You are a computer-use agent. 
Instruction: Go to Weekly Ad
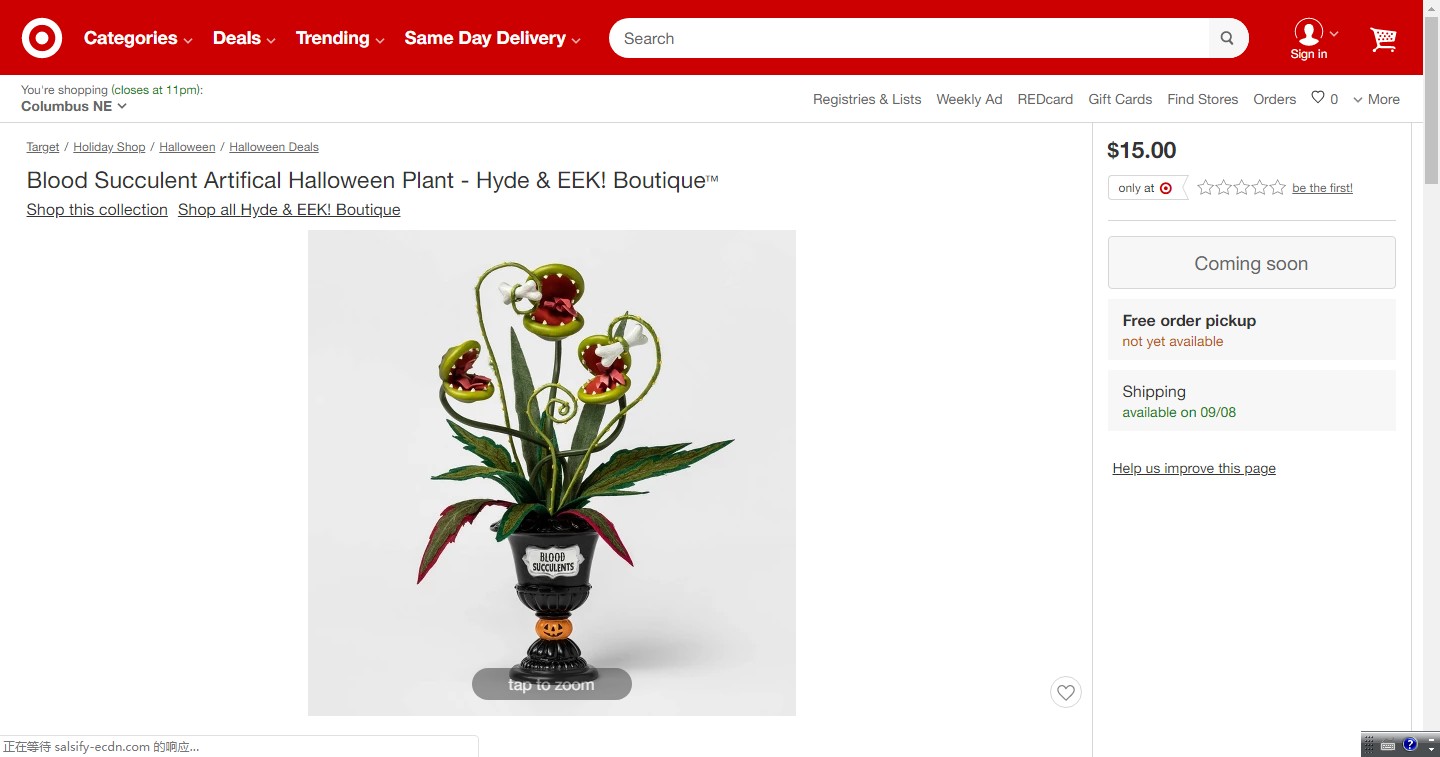point(969,99)
